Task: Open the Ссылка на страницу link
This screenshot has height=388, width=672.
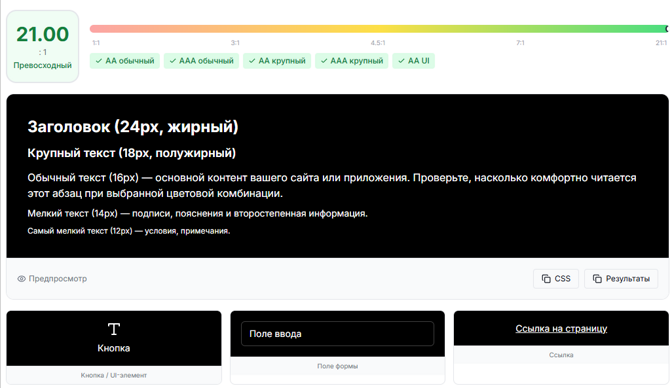Action: point(561,329)
